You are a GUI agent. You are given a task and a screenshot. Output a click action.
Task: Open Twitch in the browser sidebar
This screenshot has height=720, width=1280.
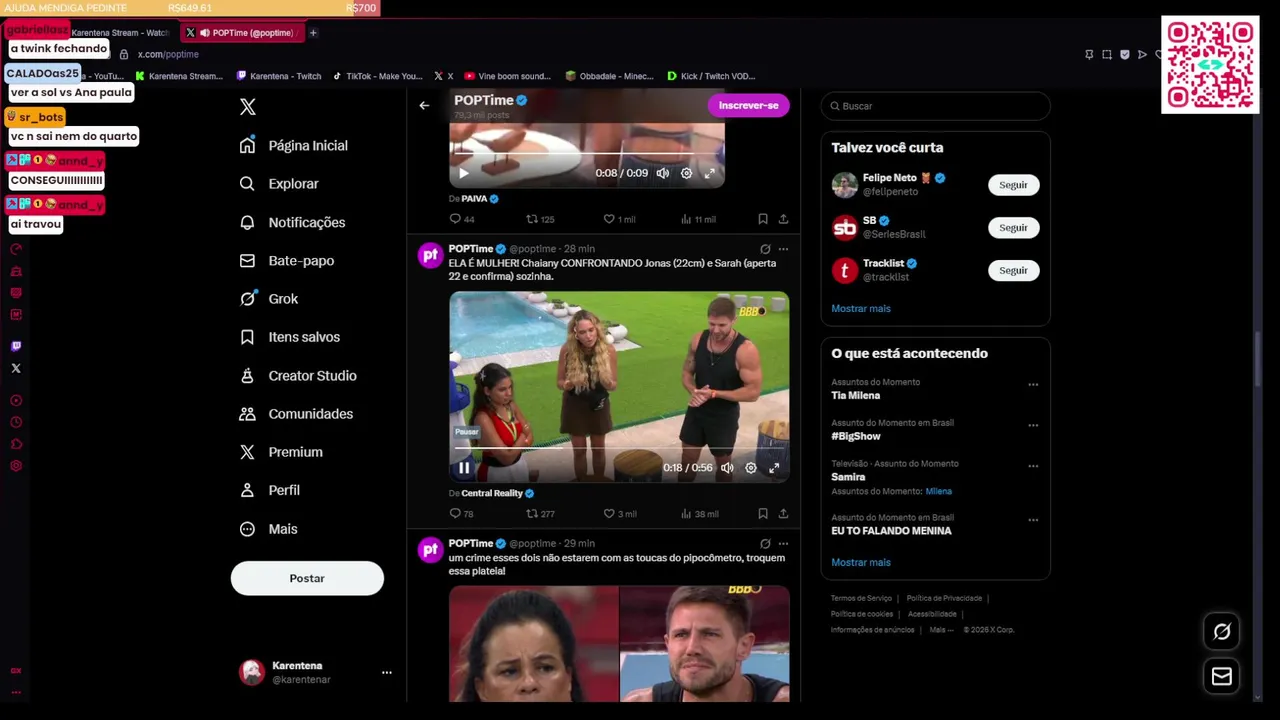(16, 346)
